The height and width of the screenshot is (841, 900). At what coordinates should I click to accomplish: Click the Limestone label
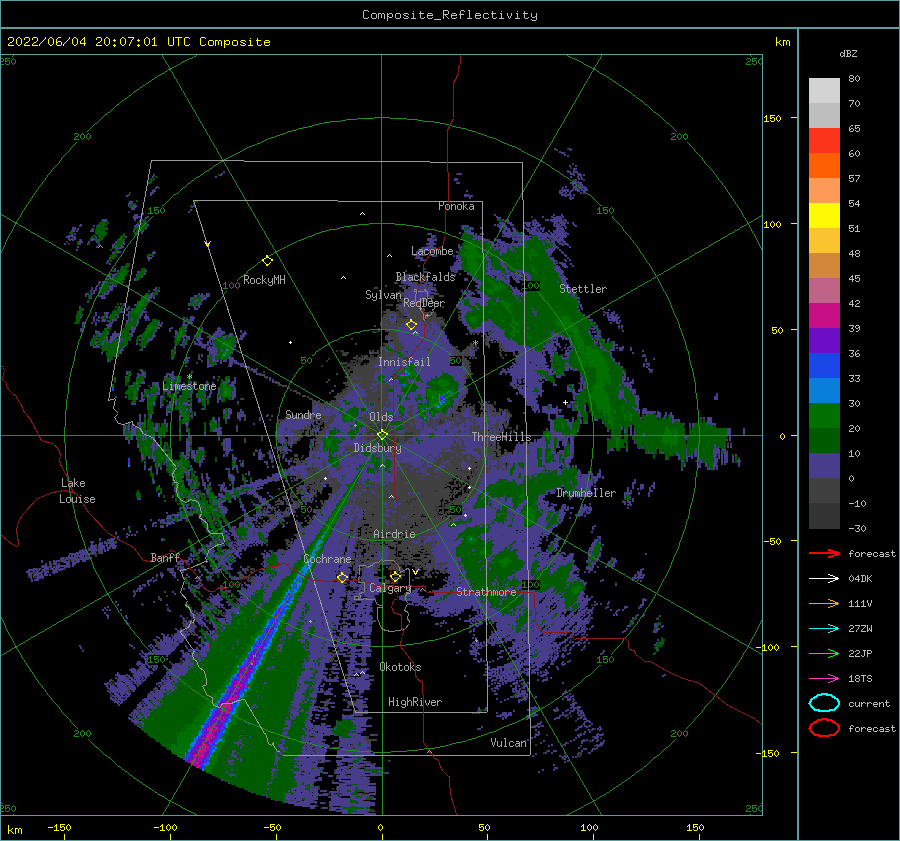click(189, 386)
